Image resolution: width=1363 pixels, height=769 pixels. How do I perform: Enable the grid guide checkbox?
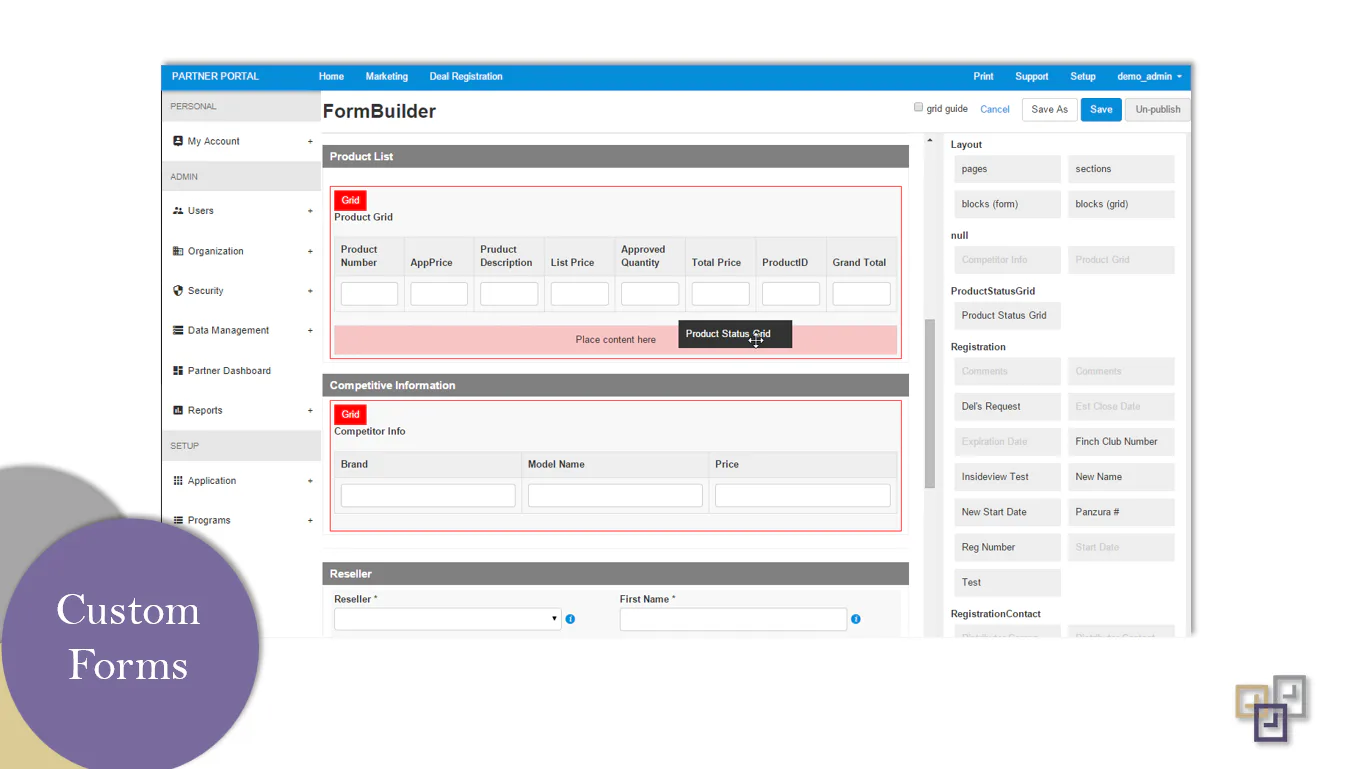pos(918,107)
